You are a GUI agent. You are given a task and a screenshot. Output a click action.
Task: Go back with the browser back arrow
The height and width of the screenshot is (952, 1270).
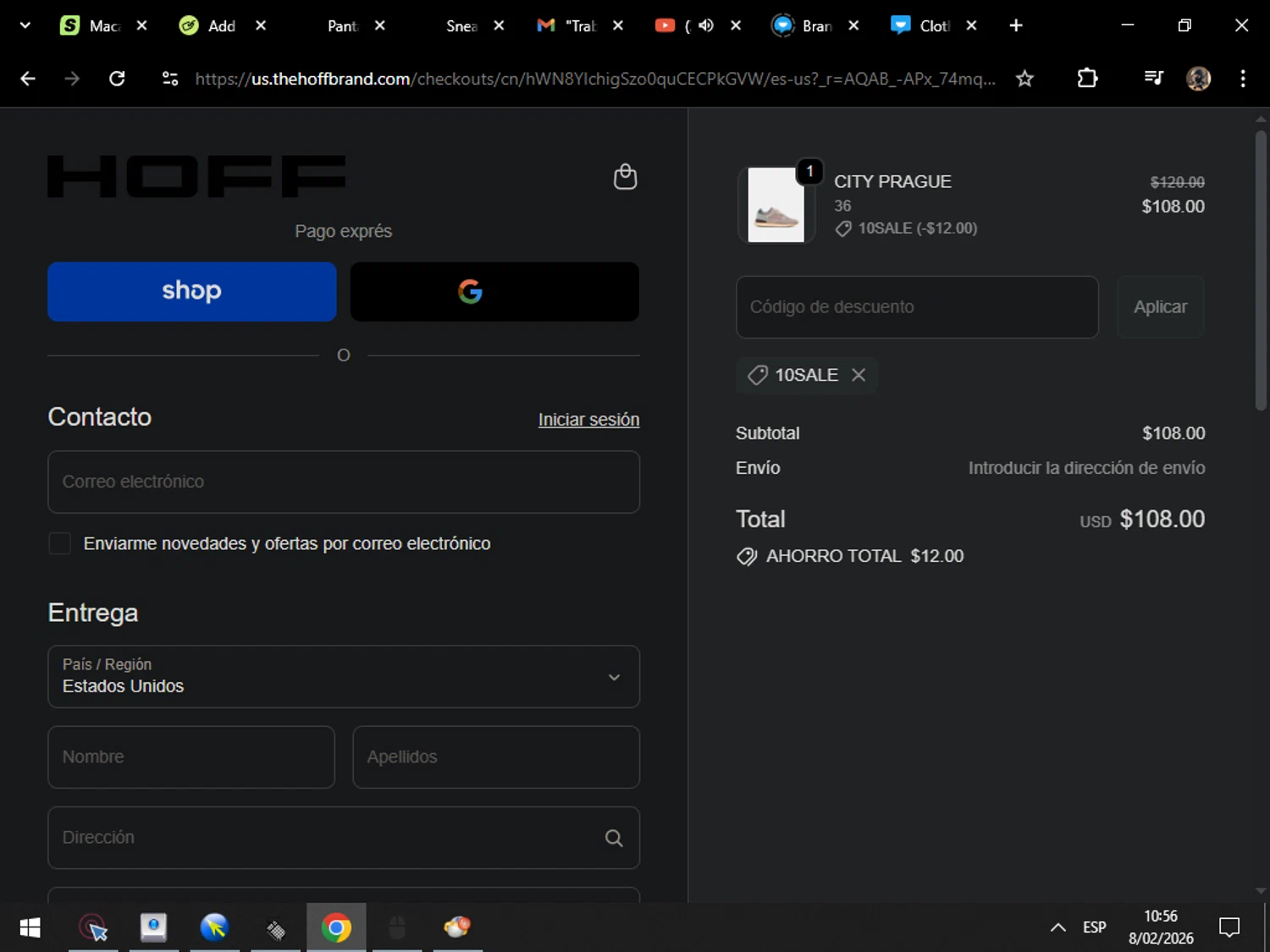[x=28, y=79]
